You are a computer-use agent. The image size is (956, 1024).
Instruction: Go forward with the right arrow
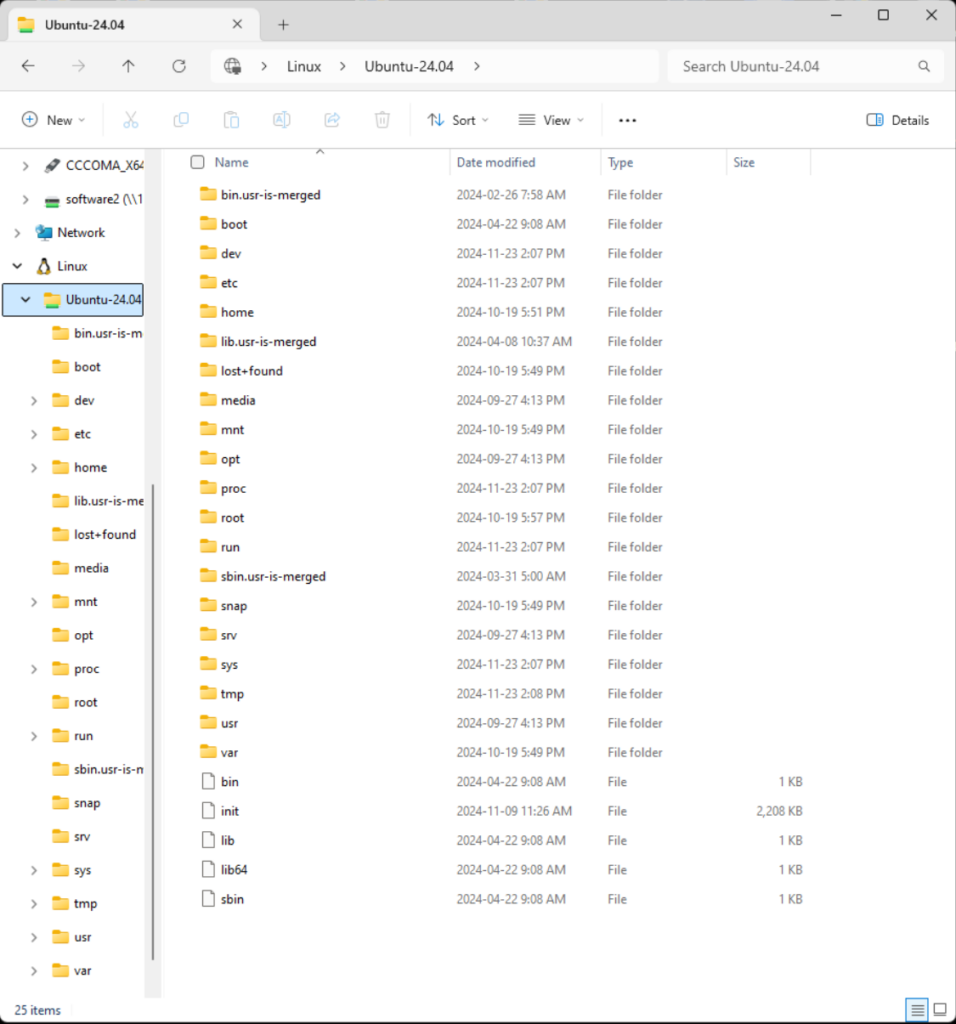(x=78, y=66)
